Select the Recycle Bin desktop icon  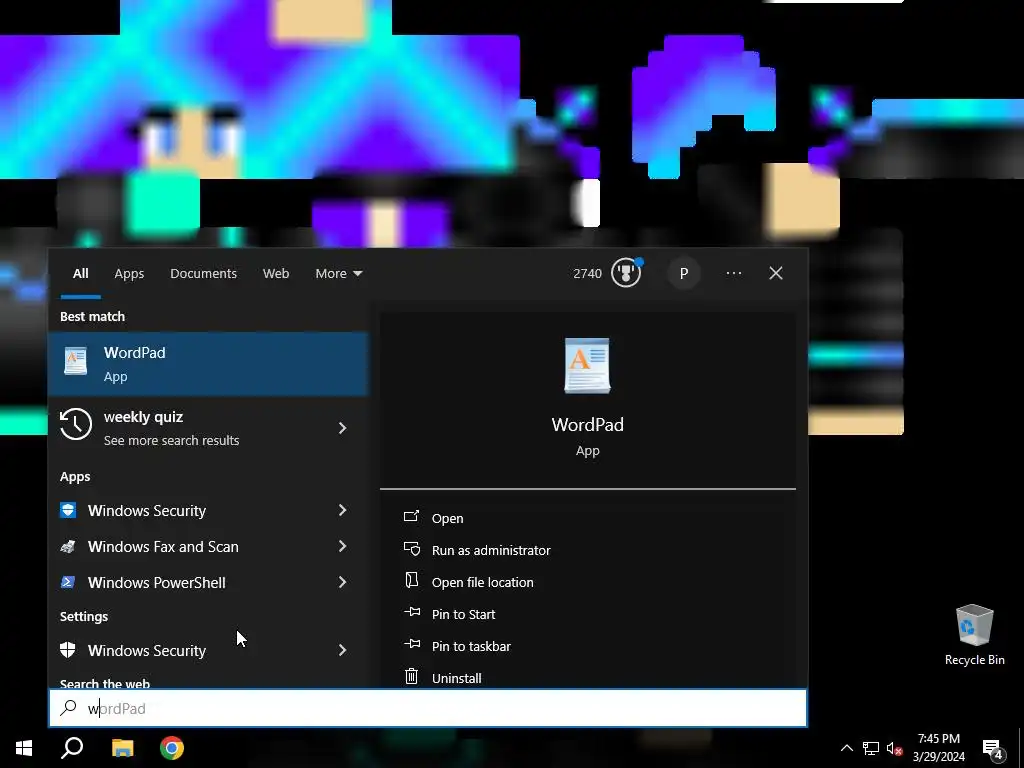click(974, 635)
